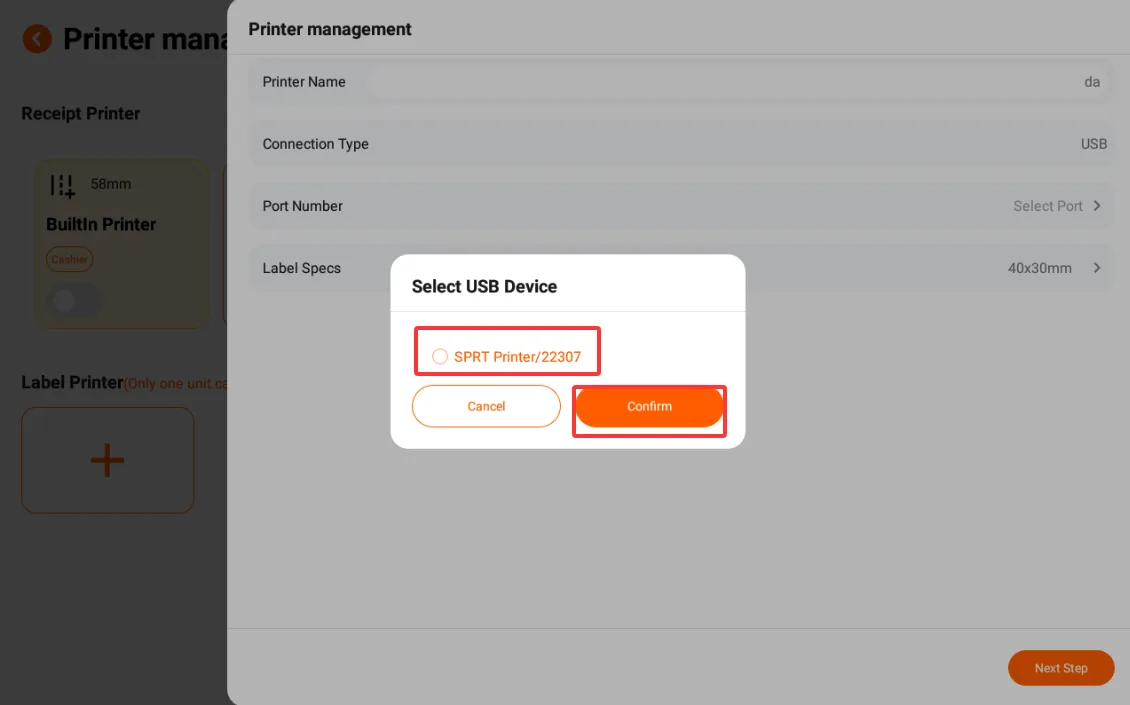Open Select Port option
Screen dimensions: 1130x705
(1048, 206)
